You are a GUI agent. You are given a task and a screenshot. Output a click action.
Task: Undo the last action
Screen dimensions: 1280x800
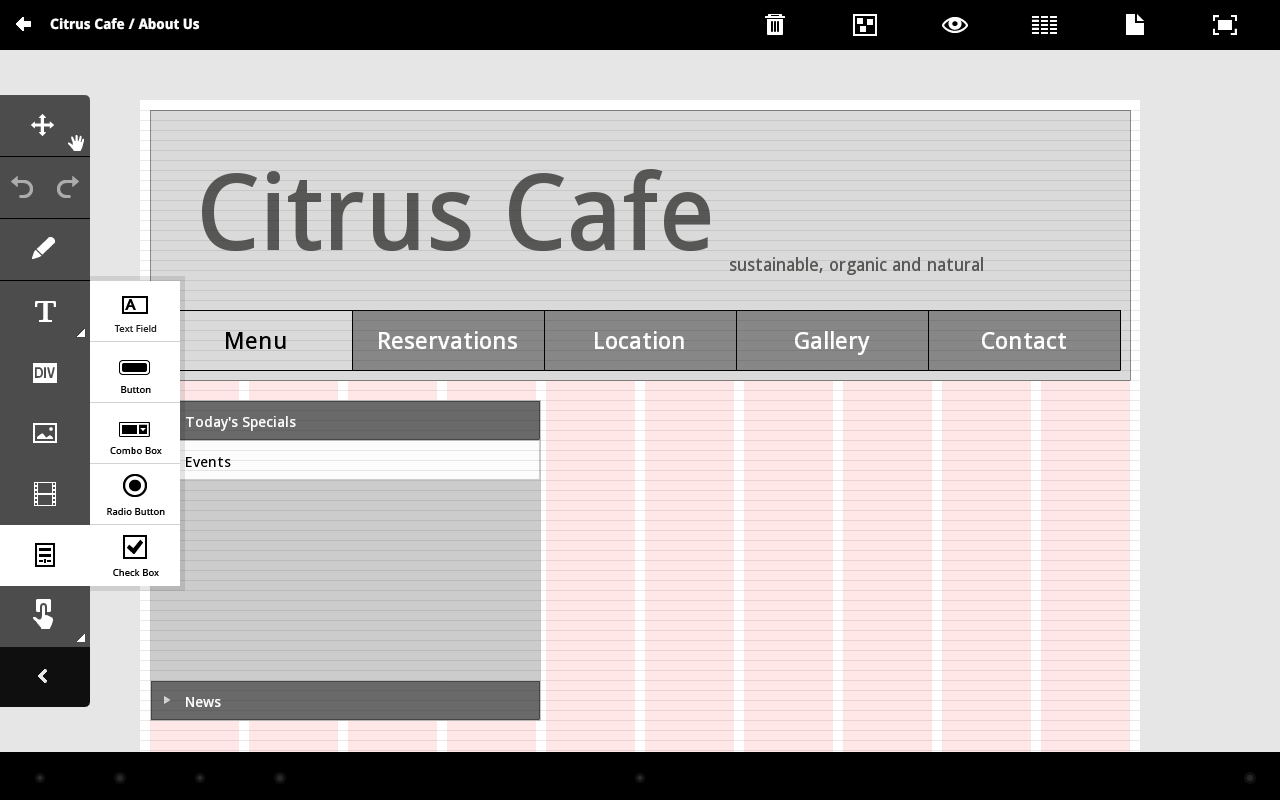[x=22, y=187]
